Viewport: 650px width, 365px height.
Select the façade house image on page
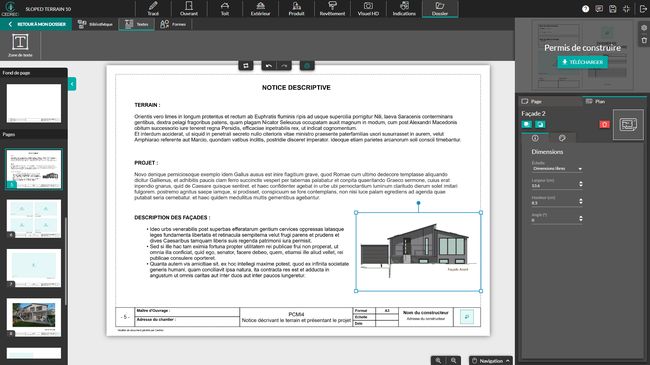click(x=418, y=252)
